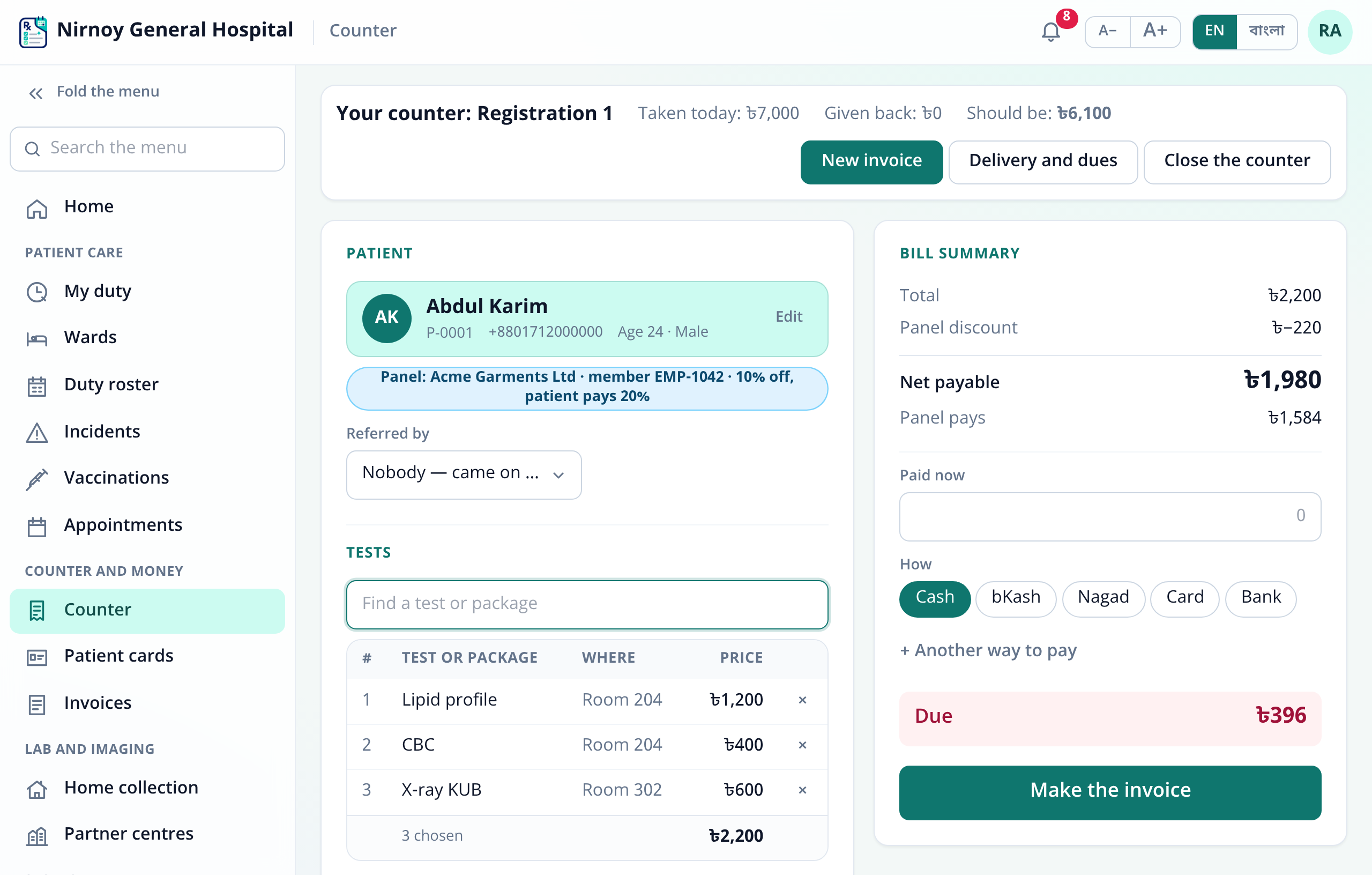Viewport: 1372px width, 875px height.
Task: Open Invoices menu item
Action: pyautogui.click(x=147, y=703)
